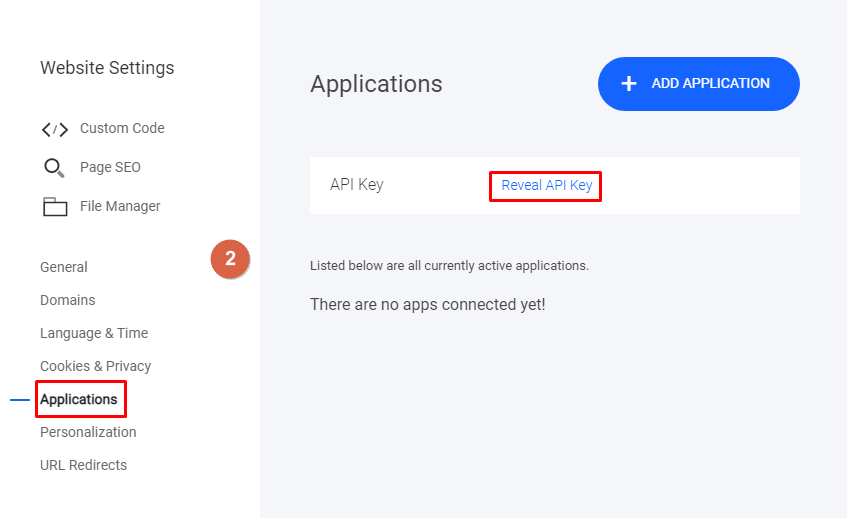Click the File Manager folder icon

(55, 207)
